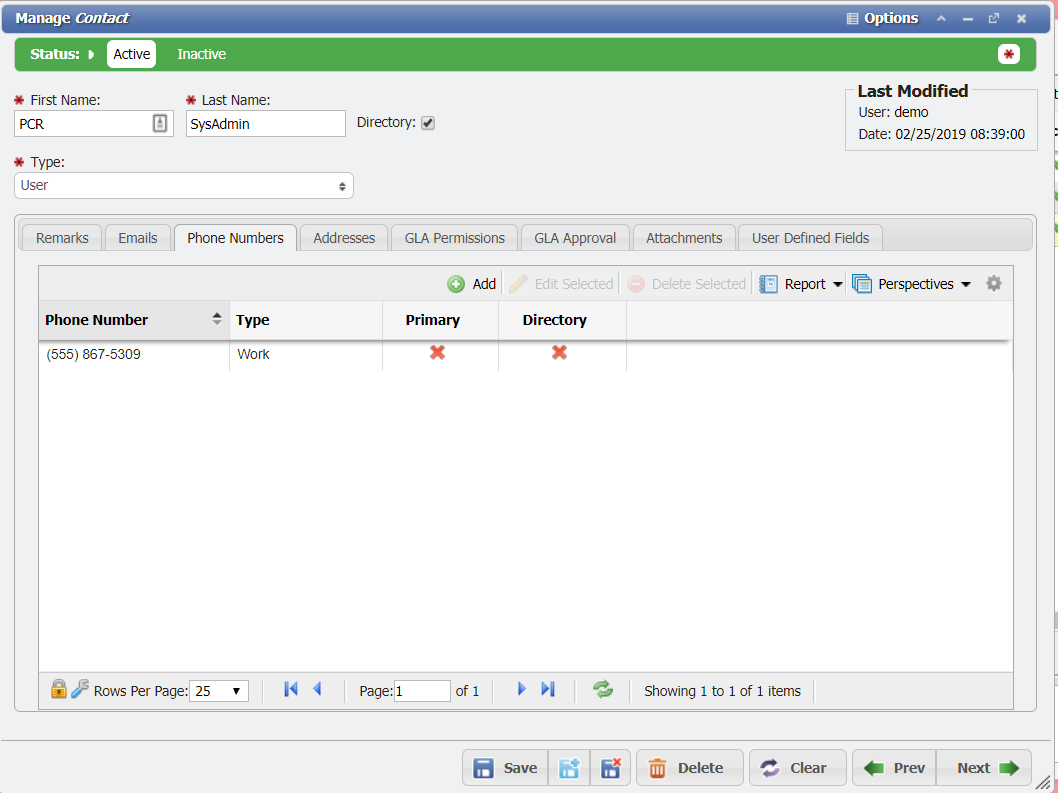The width and height of the screenshot is (1058, 793).
Task: Add a new phone number
Action: pyautogui.click(x=472, y=284)
